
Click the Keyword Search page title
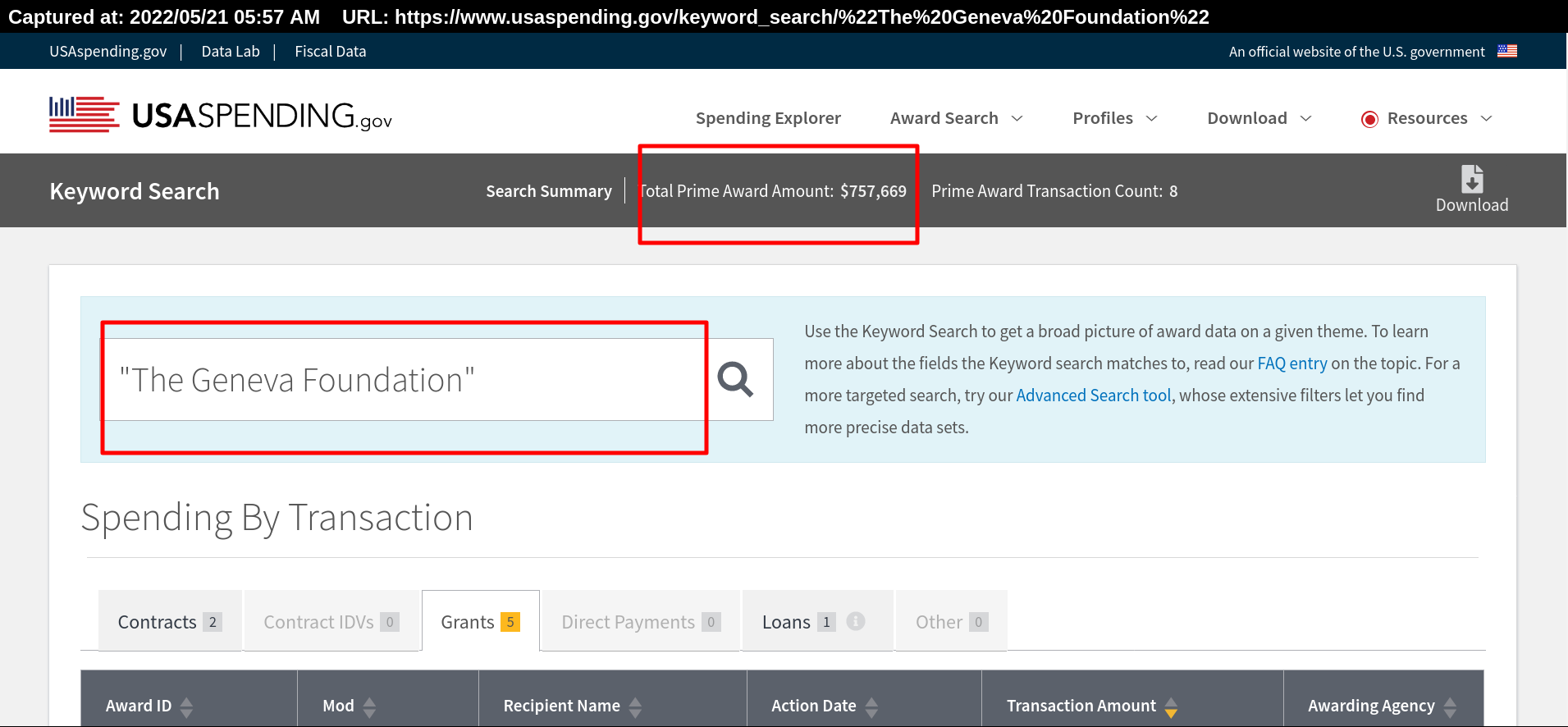pyautogui.click(x=135, y=191)
